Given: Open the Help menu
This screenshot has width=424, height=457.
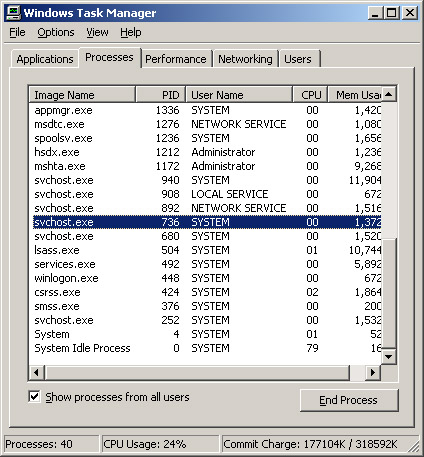Looking at the screenshot, I should (131, 32).
